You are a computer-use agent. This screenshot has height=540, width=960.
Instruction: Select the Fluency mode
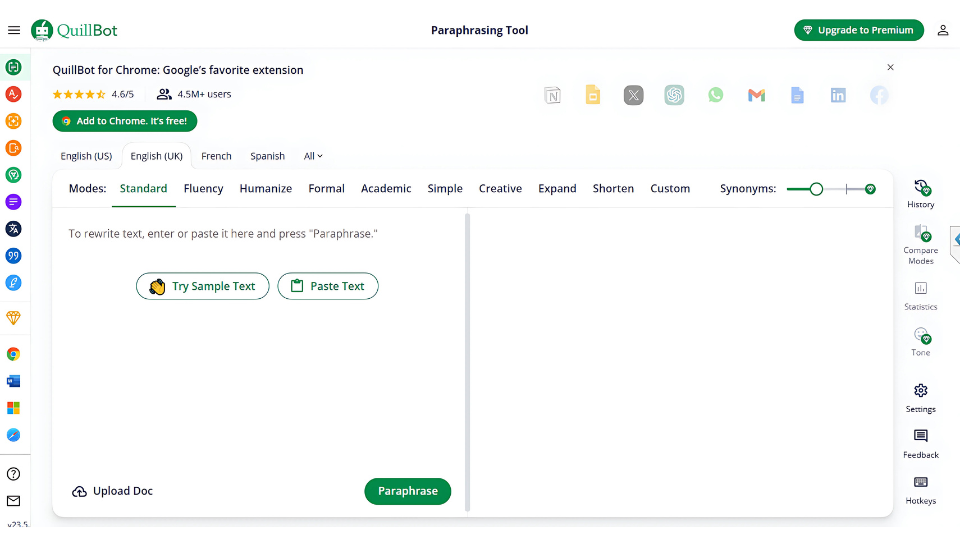pos(203,189)
